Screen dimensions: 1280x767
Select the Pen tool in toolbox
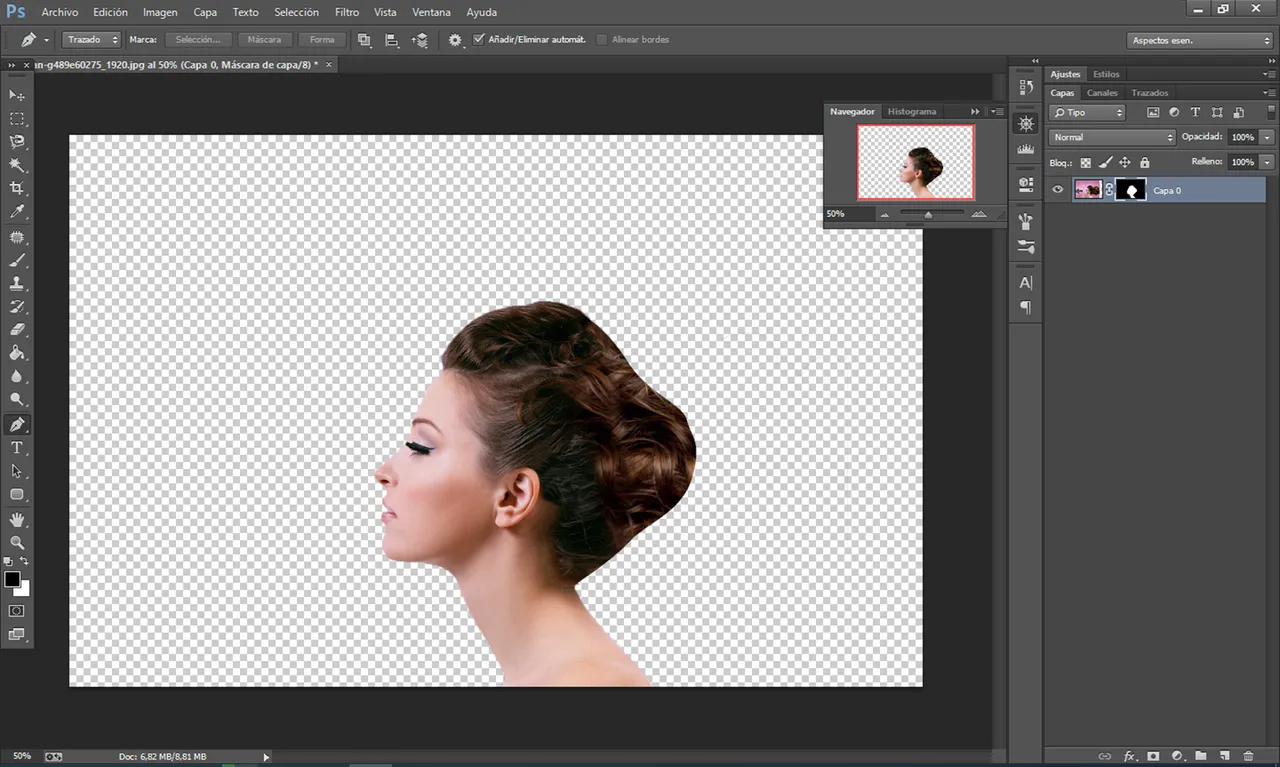pos(17,424)
